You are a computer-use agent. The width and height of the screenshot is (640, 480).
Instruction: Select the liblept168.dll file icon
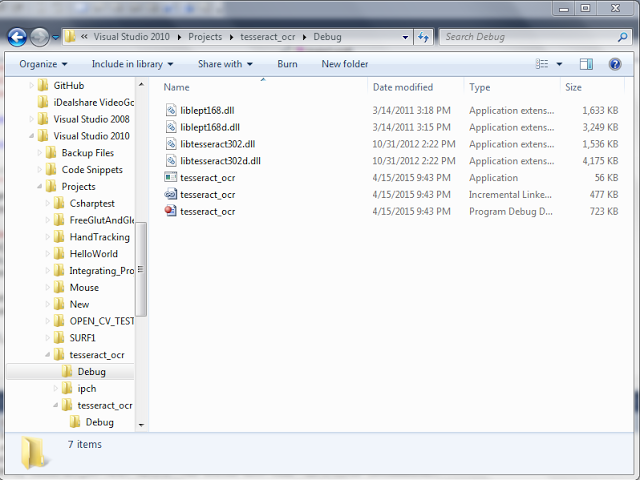[171, 110]
